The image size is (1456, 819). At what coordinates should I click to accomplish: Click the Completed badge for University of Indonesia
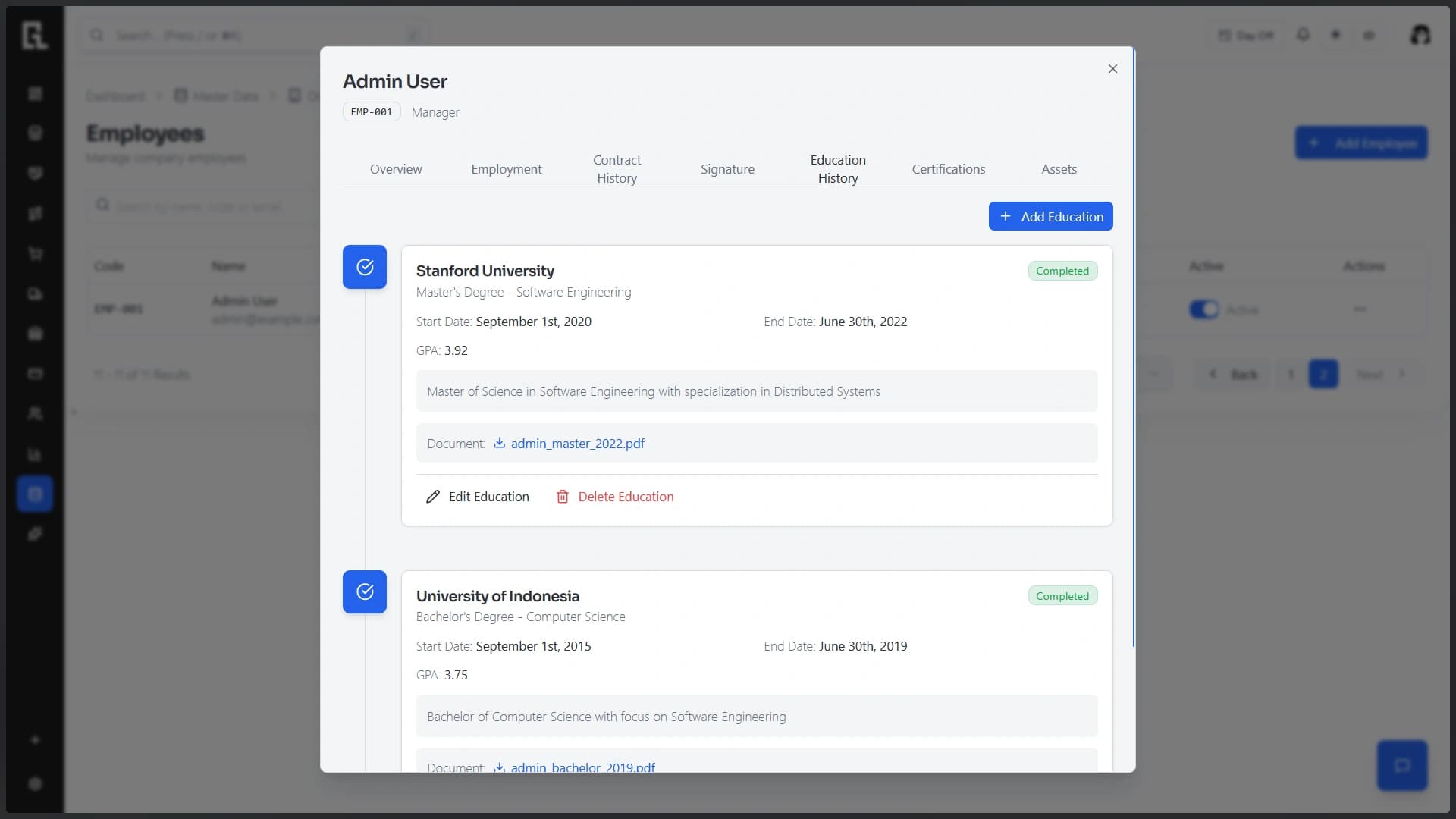coord(1062,596)
